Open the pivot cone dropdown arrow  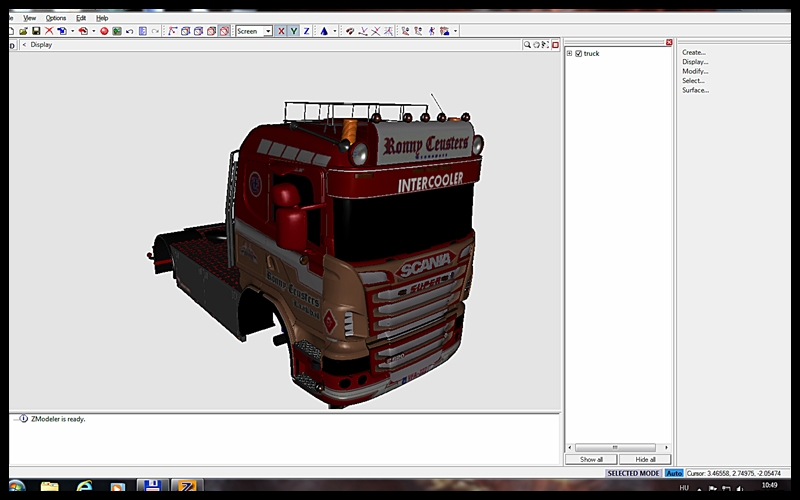tap(335, 31)
